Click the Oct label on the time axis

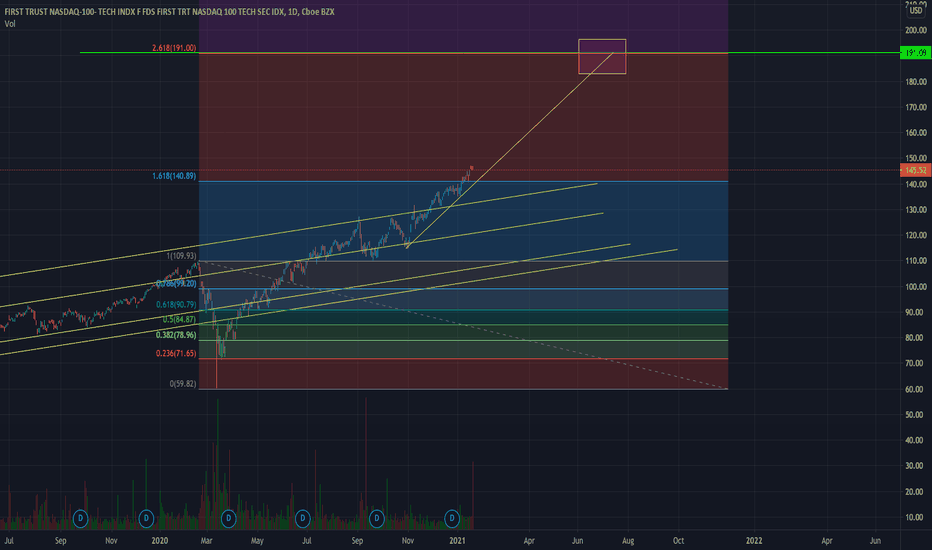pos(678,540)
